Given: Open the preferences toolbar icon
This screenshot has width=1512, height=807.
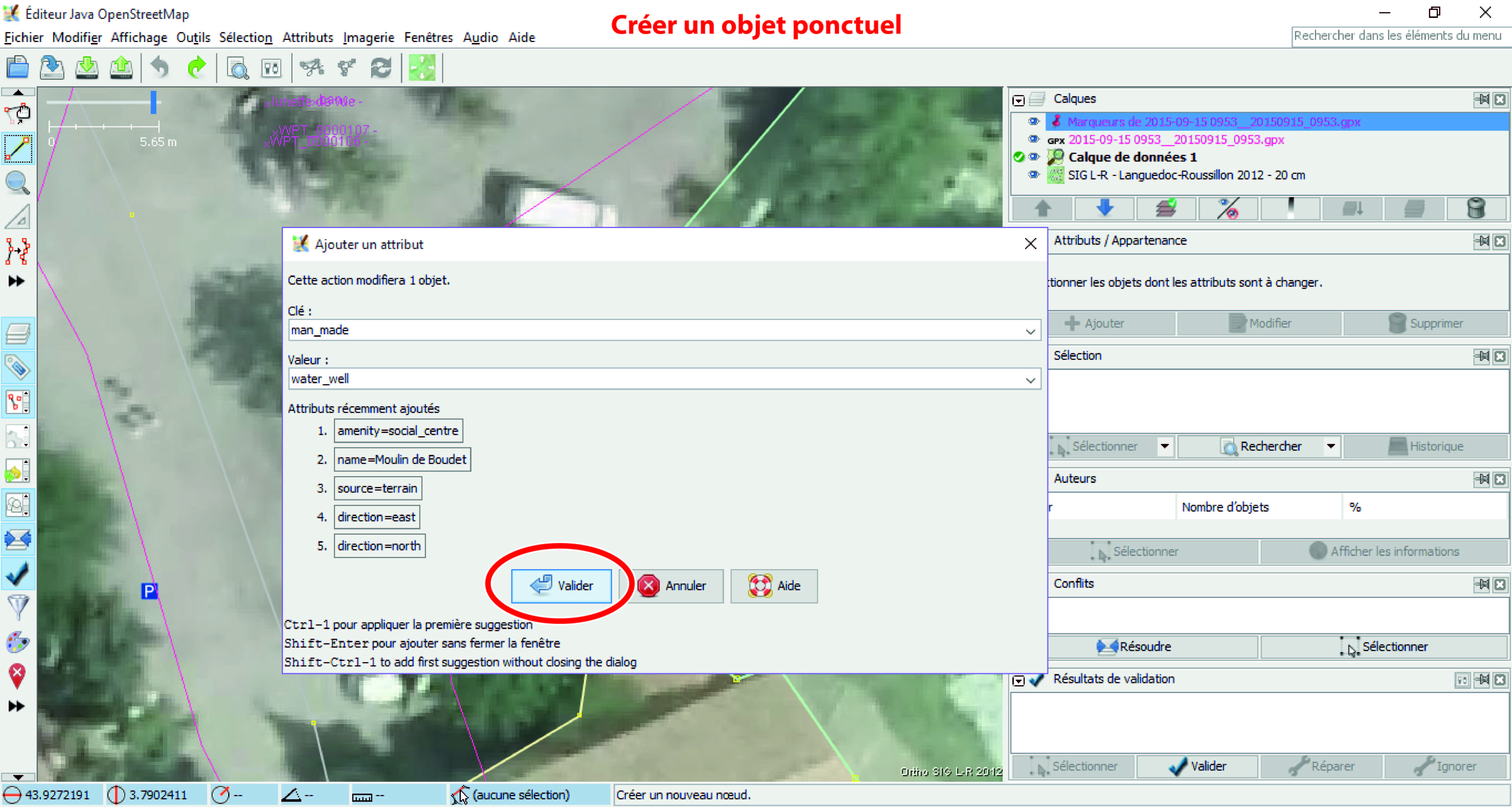Looking at the screenshot, I should coord(271,68).
